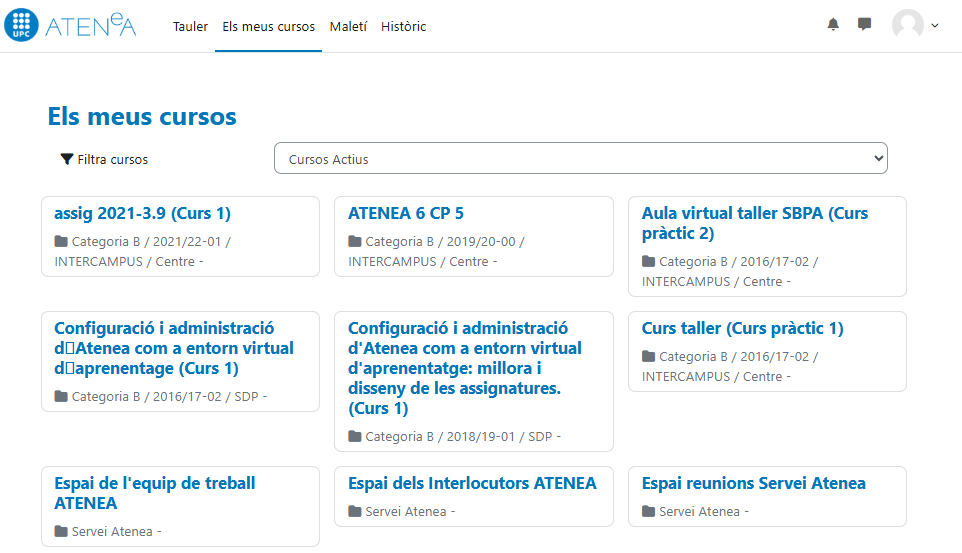The height and width of the screenshot is (553, 962).
Task: Go to the Tauler tab
Action: click(190, 27)
